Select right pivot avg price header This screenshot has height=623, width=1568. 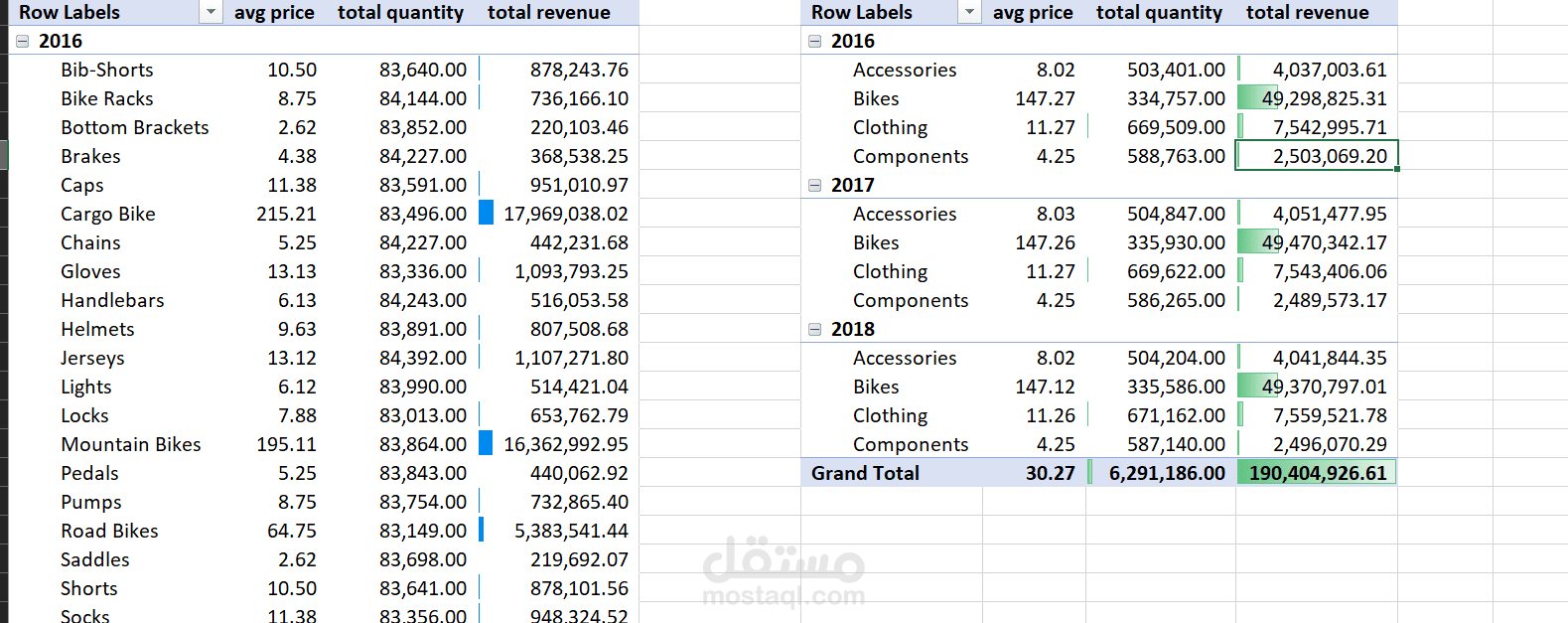click(x=1033, y=13)
